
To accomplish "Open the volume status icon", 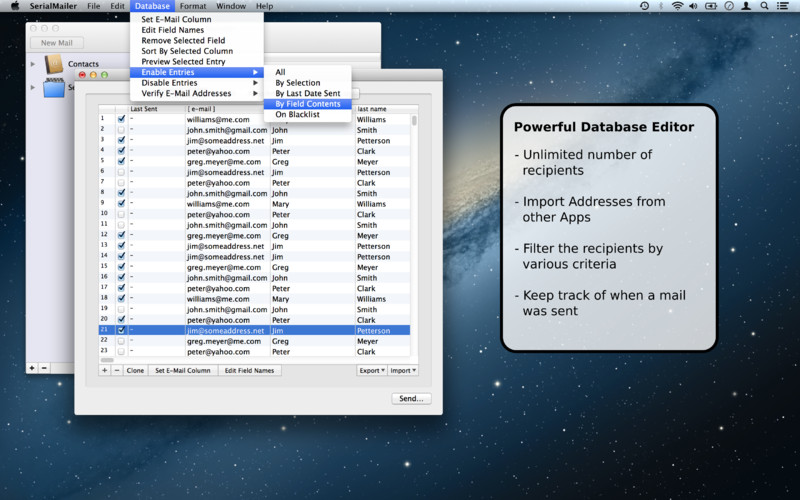I will pyautogui.click(x=693, y=6).
